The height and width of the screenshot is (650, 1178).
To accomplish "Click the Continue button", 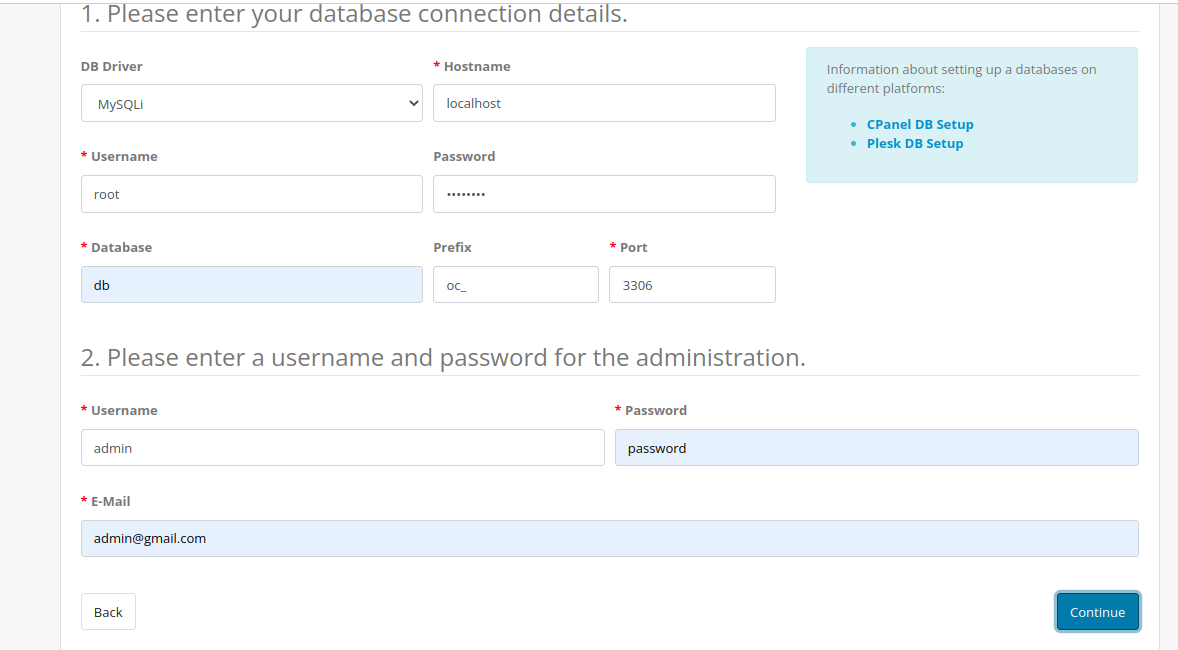I will 1097,611.
